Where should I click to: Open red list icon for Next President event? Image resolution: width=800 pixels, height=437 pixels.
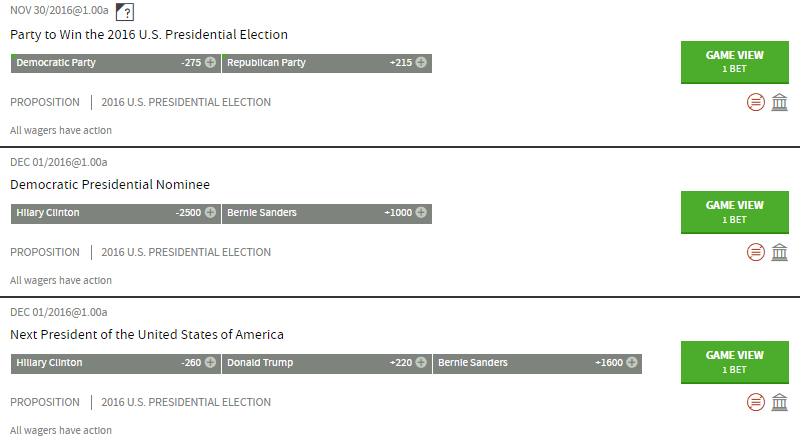click(756, 402)
